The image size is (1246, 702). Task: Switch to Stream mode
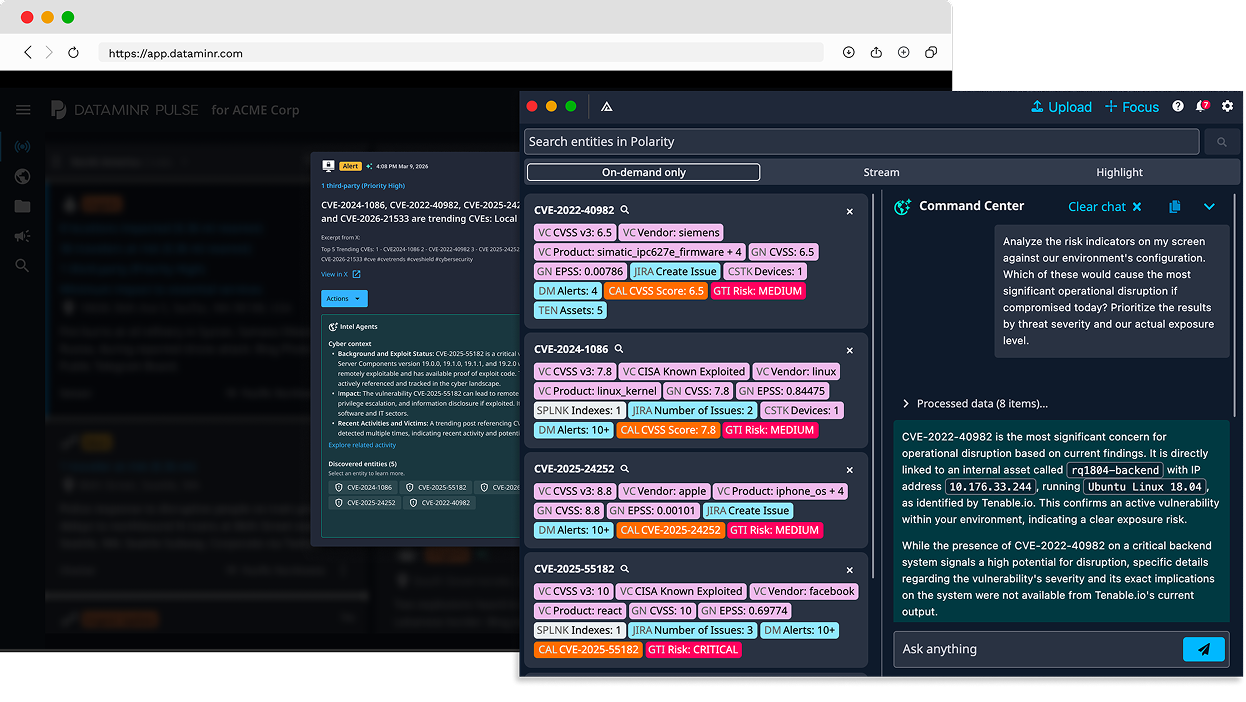[881, 172]
